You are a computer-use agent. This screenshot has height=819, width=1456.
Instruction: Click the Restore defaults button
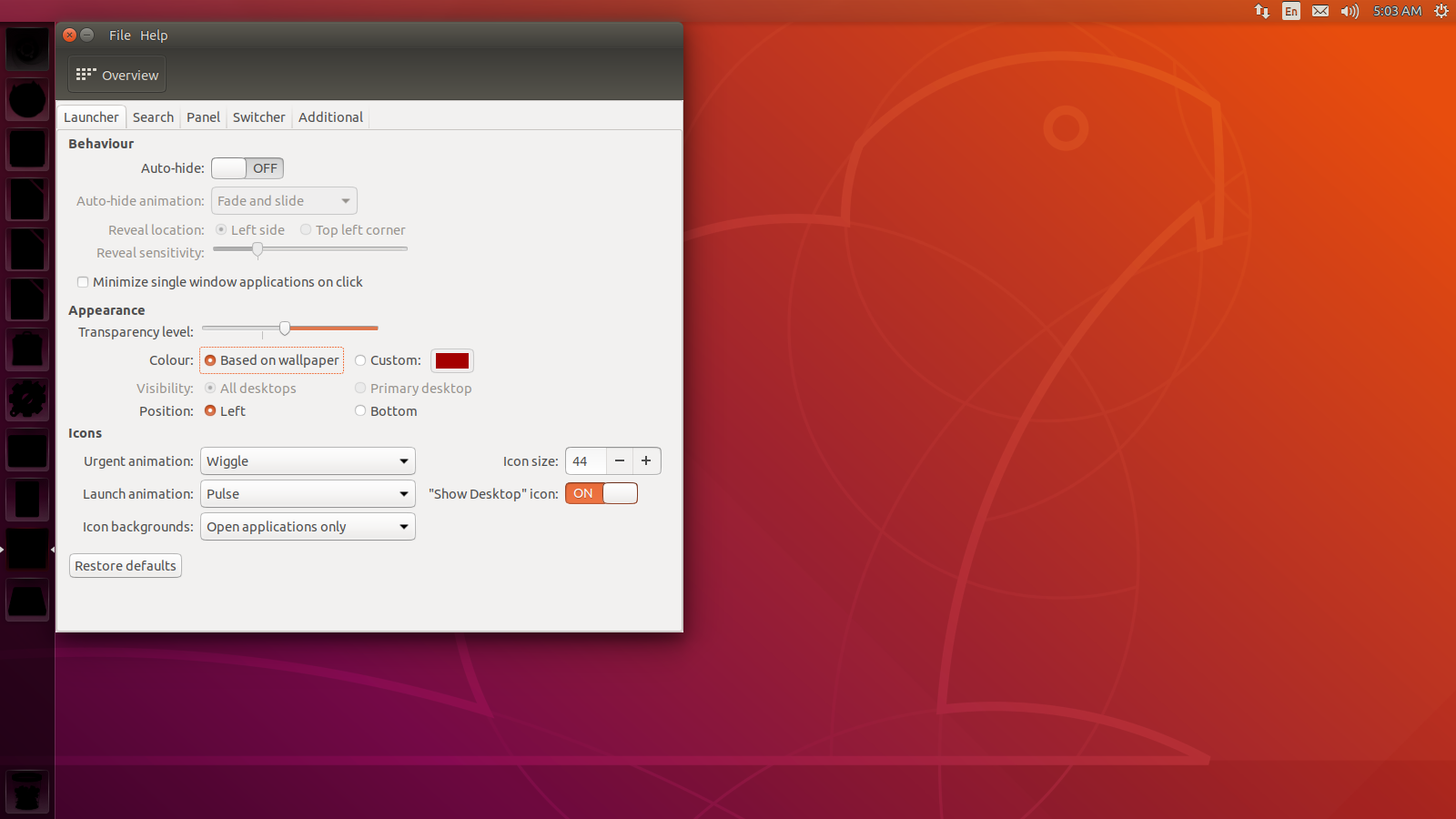(x=125, y=565)
